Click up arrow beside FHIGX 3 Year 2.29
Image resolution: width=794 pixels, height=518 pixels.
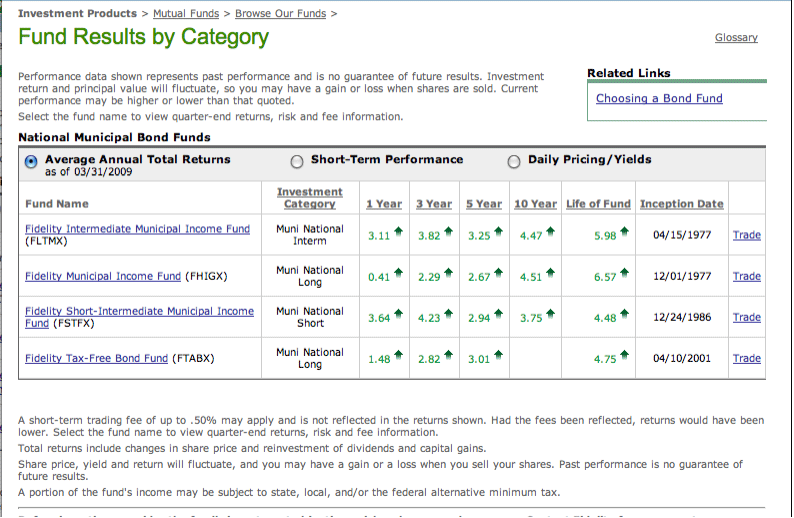(449, 273)
